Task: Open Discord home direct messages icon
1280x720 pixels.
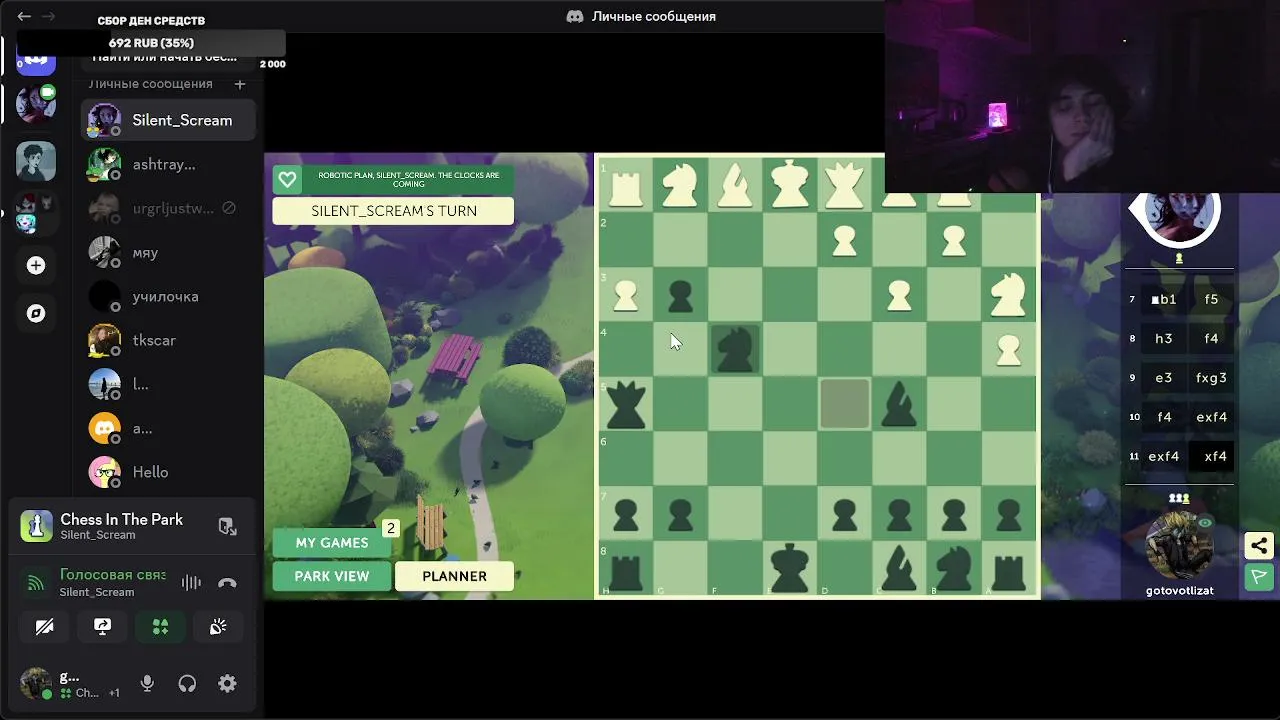Action: tap(36, 60)
